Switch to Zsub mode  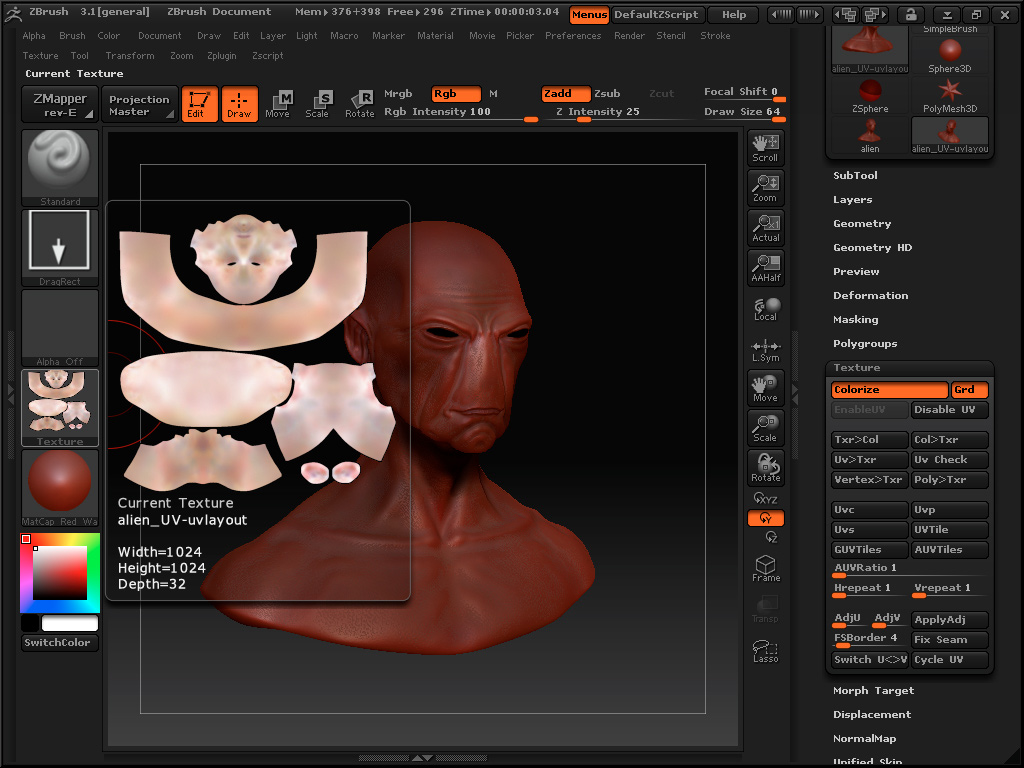click(x=607, y=94)
